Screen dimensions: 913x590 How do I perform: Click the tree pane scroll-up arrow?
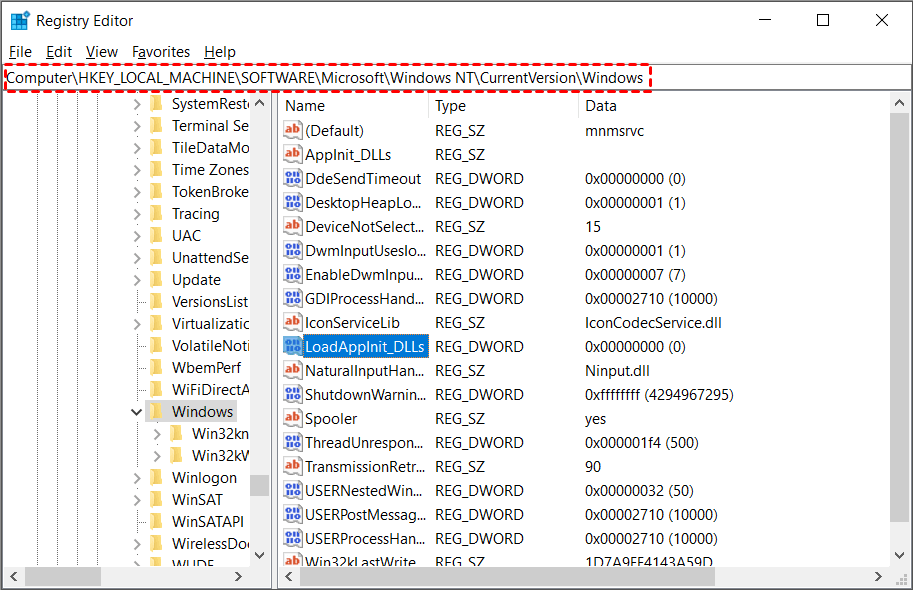[x=260, y=103]
